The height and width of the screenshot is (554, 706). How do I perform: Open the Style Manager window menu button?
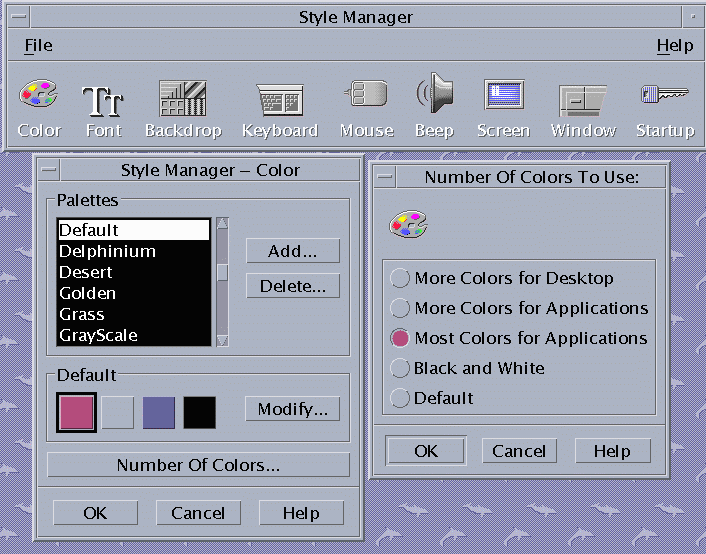[x=19, y=17]
